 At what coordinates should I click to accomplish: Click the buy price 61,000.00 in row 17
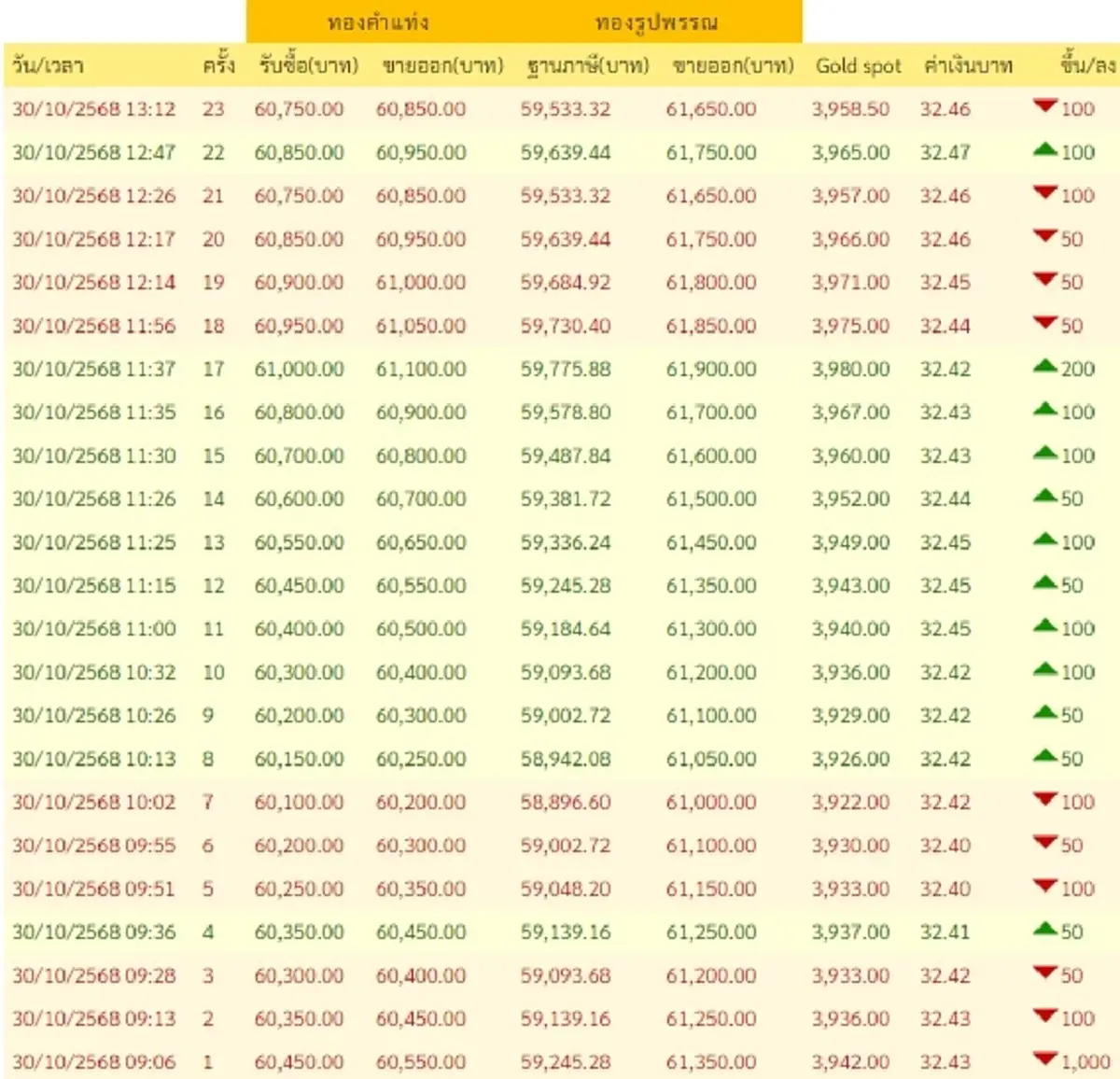tap(299, 370)
